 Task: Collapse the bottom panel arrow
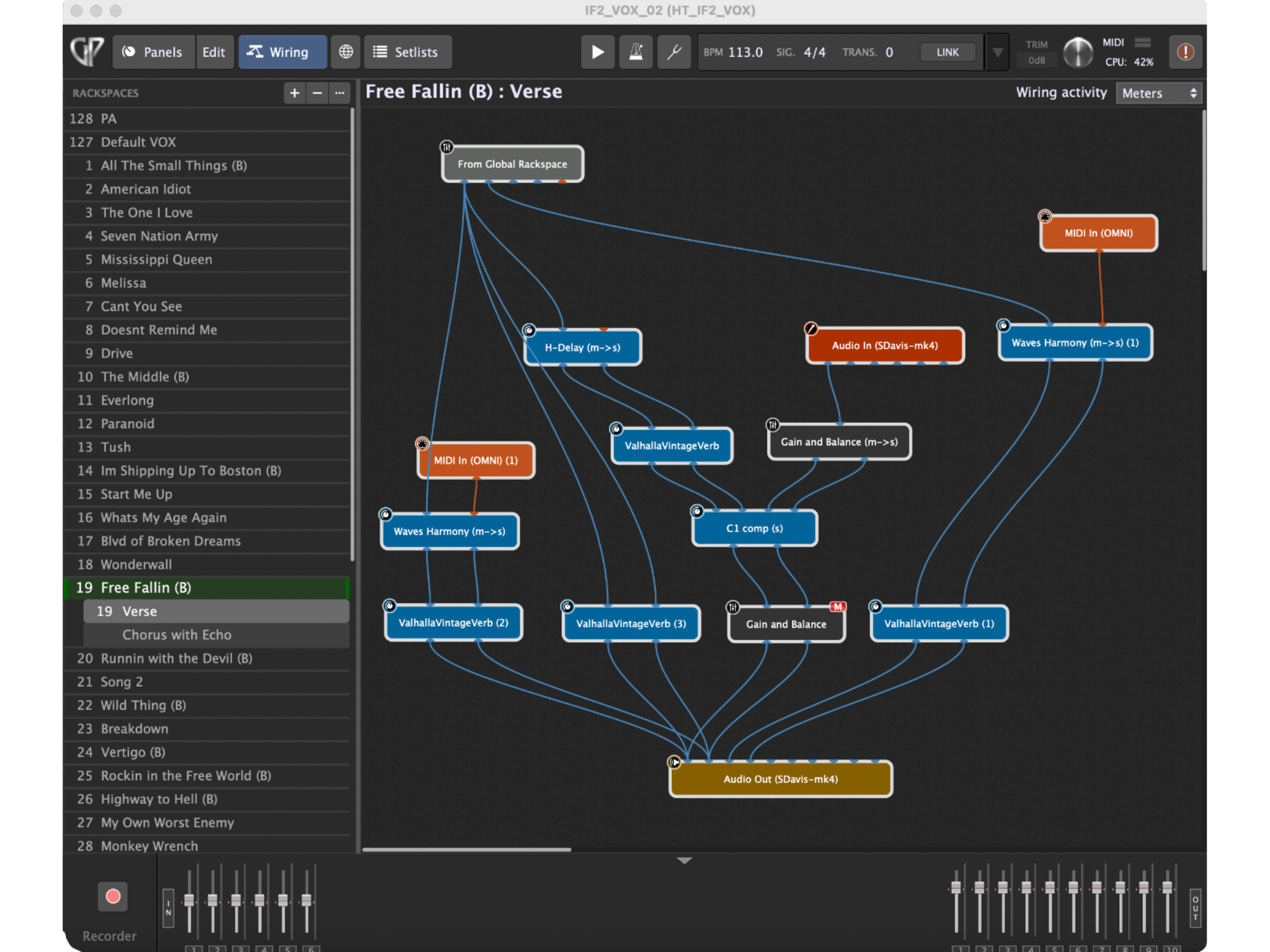pos(684,860)
